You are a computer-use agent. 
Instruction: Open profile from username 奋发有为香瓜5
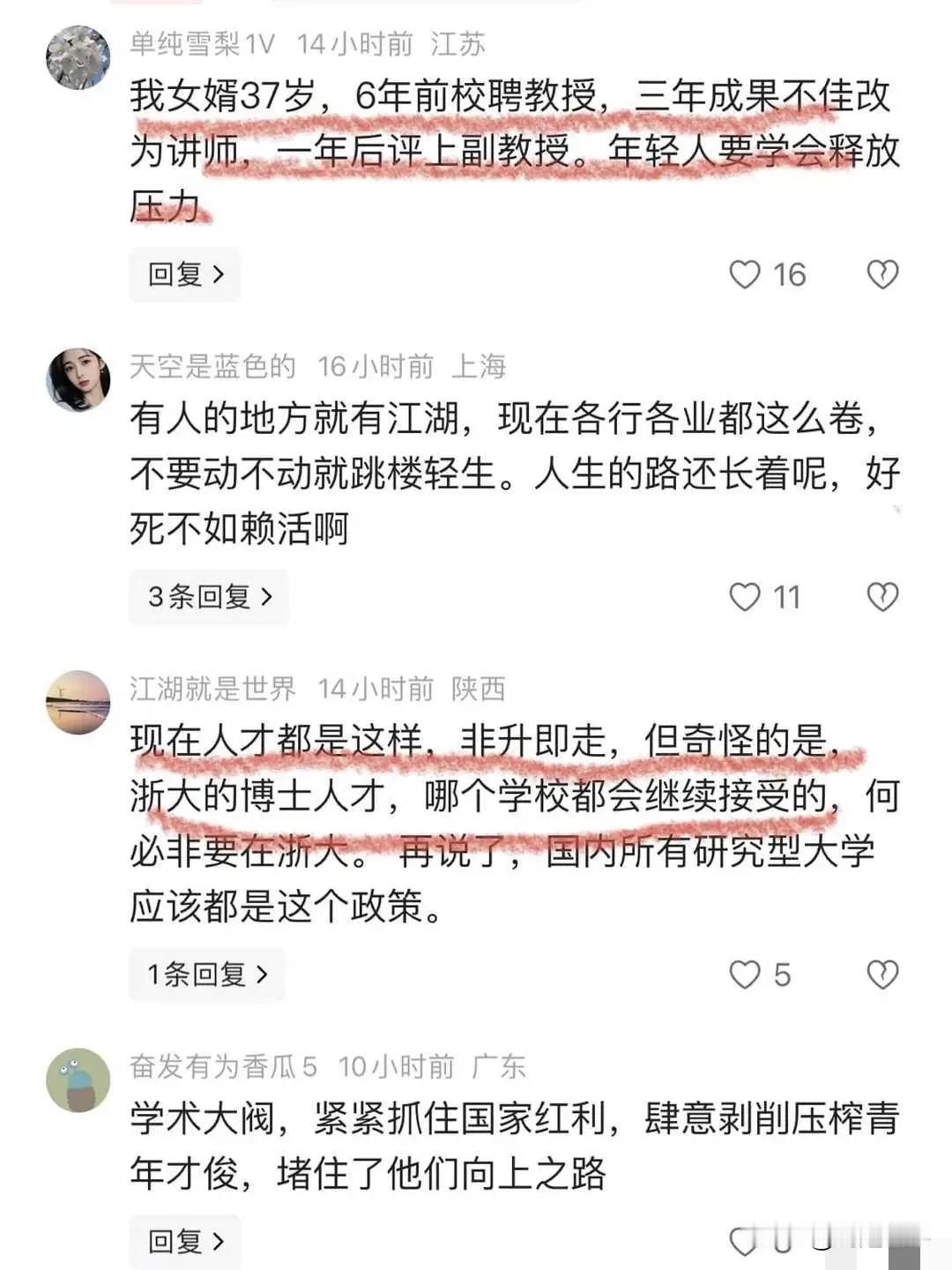[x=223, y=1066]
